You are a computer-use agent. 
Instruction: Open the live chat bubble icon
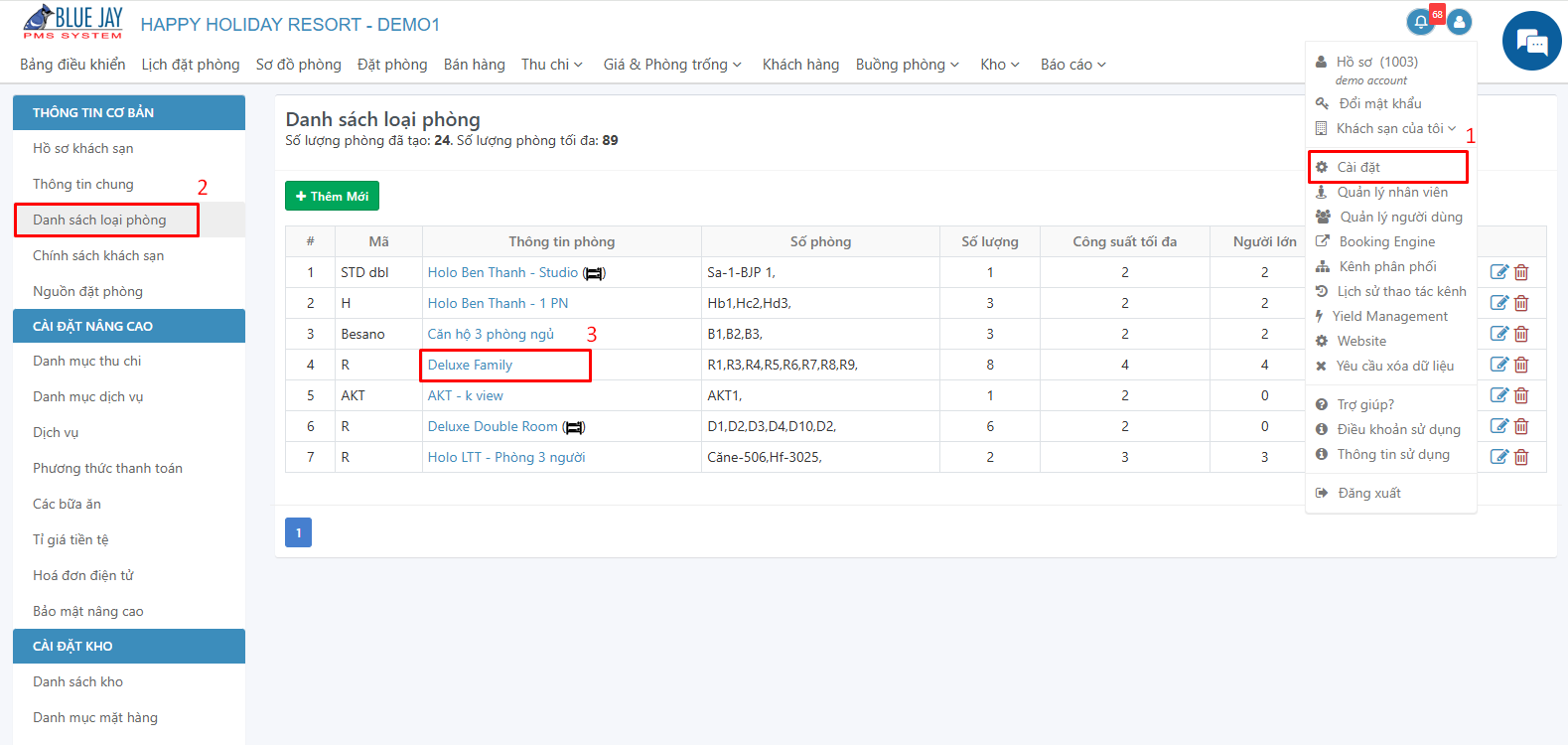(1532, 41)
